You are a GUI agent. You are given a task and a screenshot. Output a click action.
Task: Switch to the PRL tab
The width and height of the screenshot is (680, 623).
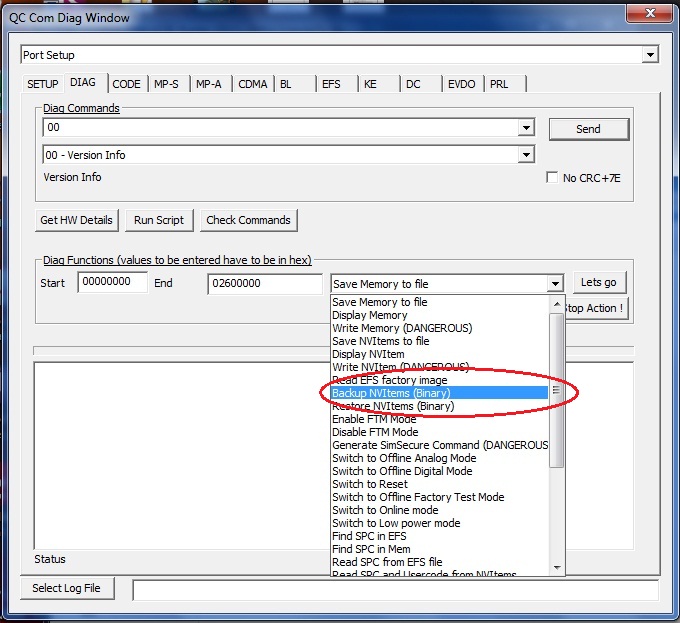[x=499, y=84]
